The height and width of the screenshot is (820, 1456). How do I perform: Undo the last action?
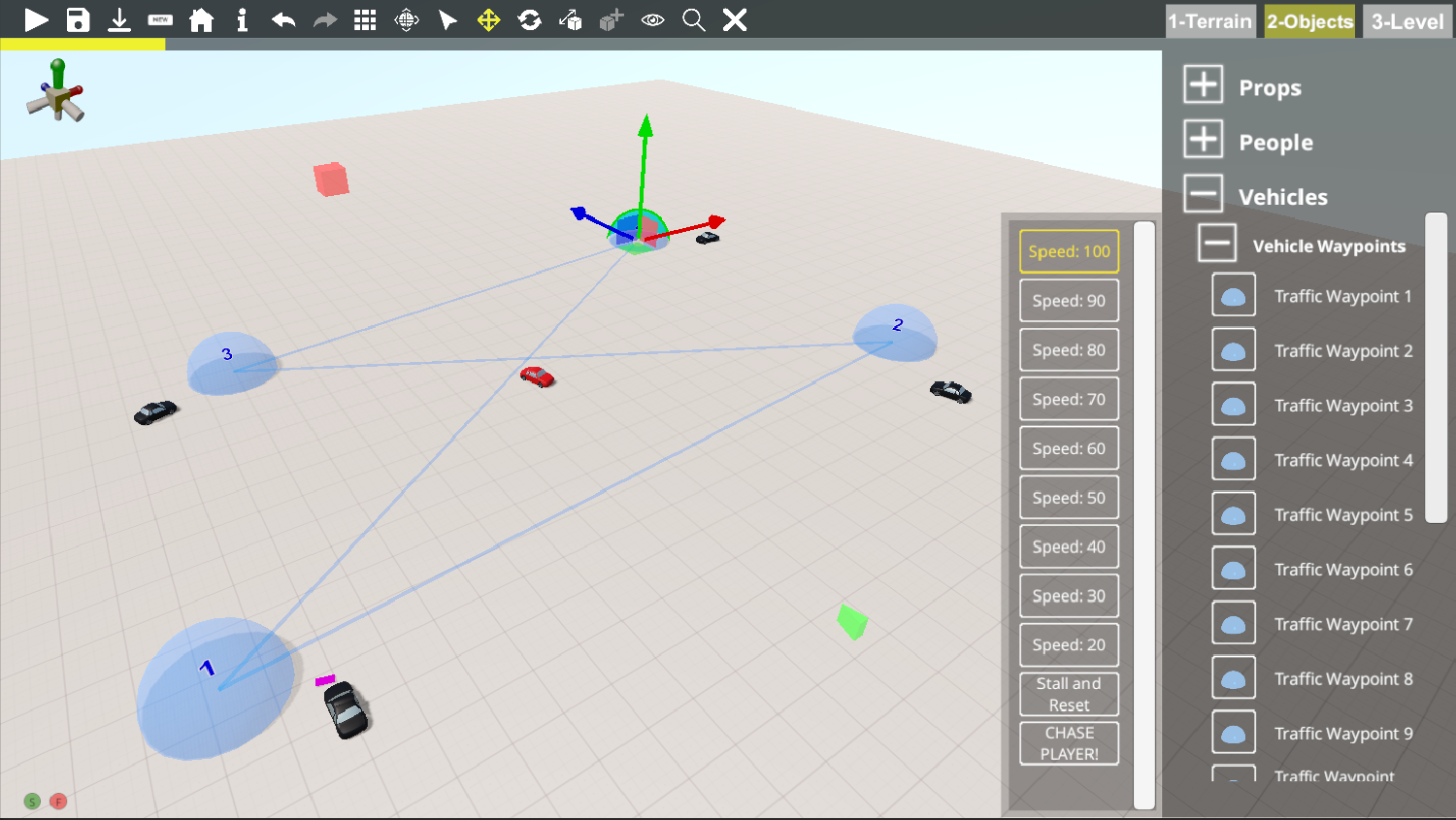(283, 19)
